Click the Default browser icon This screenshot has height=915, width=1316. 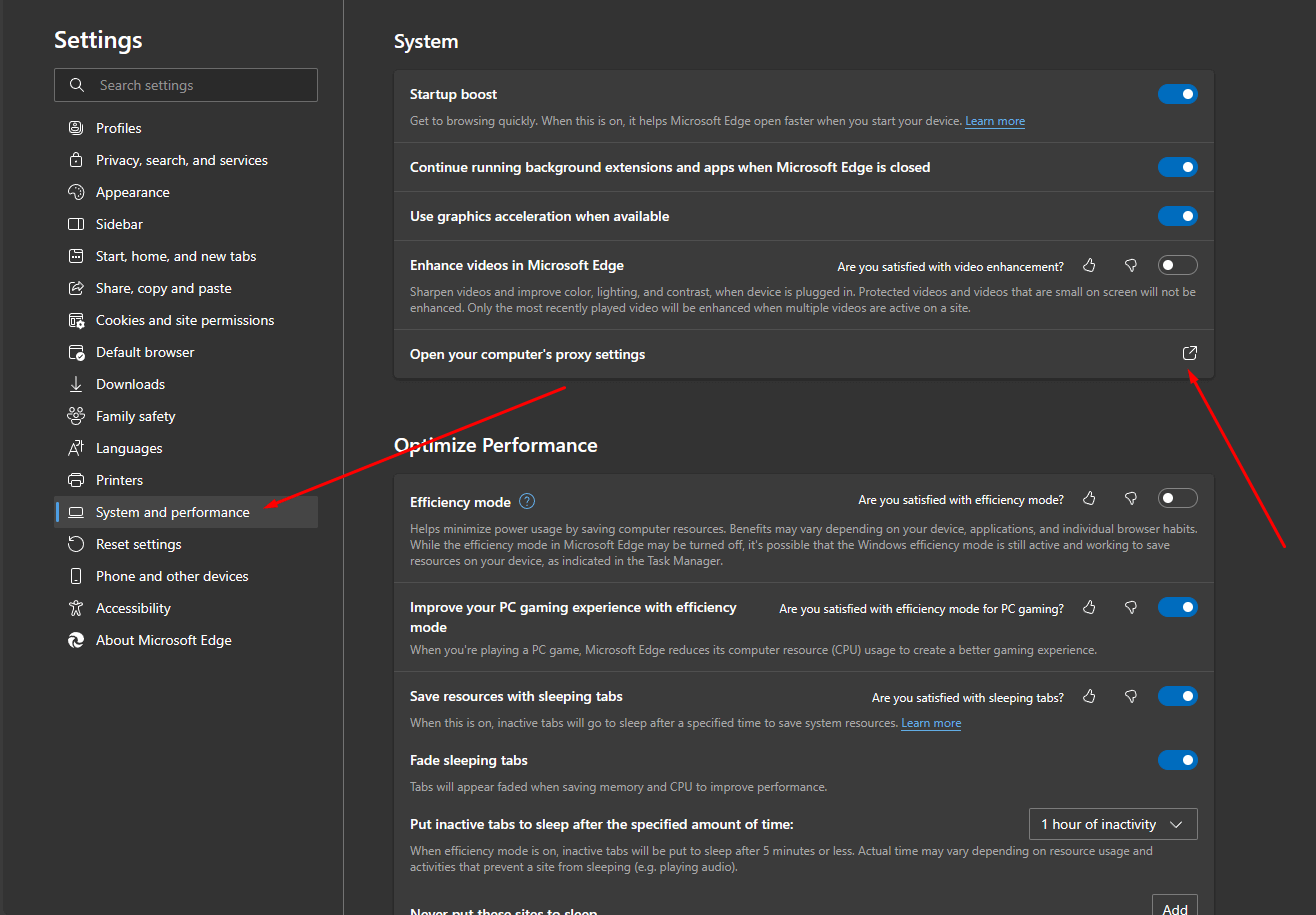(x=76, y=352)
